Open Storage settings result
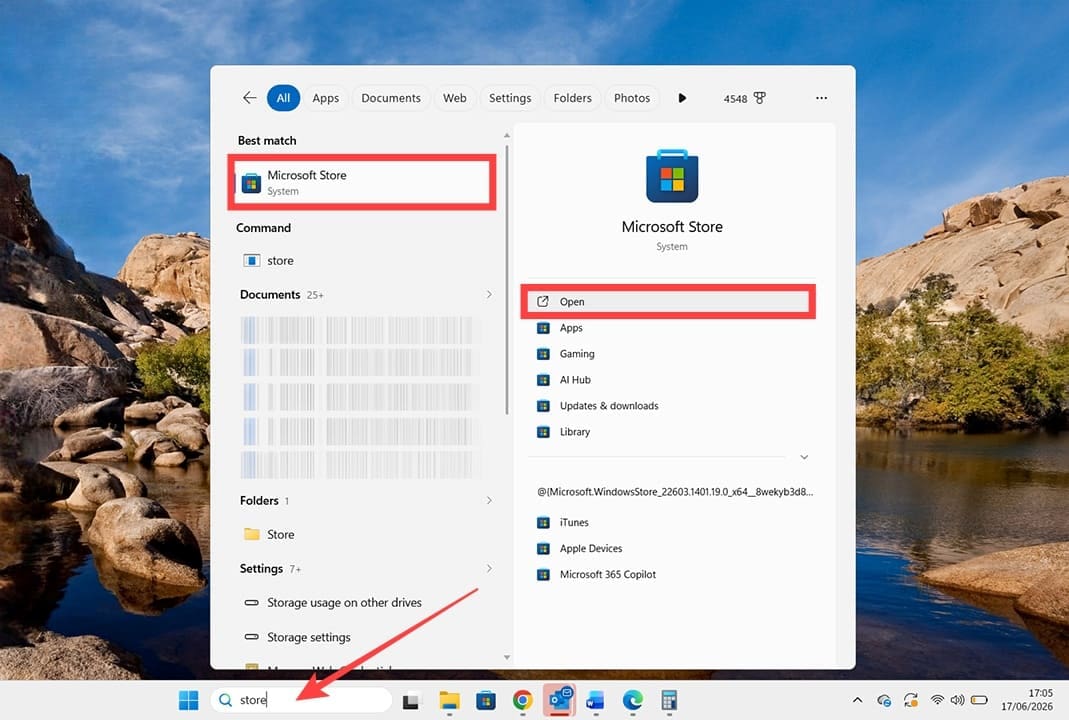Viewport: 1069px width, 720px height. pyautogui.click(x=362, y=637)
